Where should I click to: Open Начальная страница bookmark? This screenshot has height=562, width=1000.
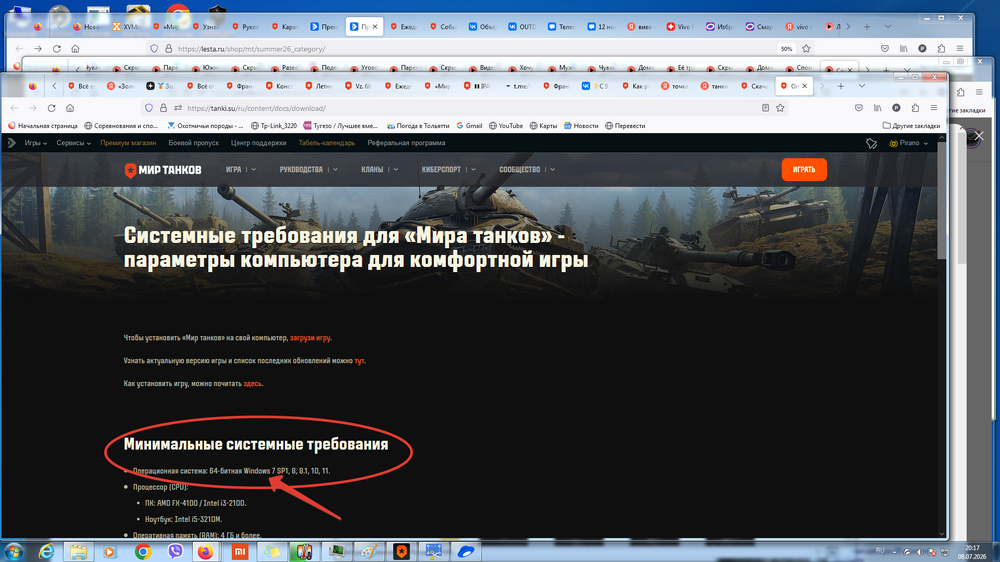(x=42, y=126)
